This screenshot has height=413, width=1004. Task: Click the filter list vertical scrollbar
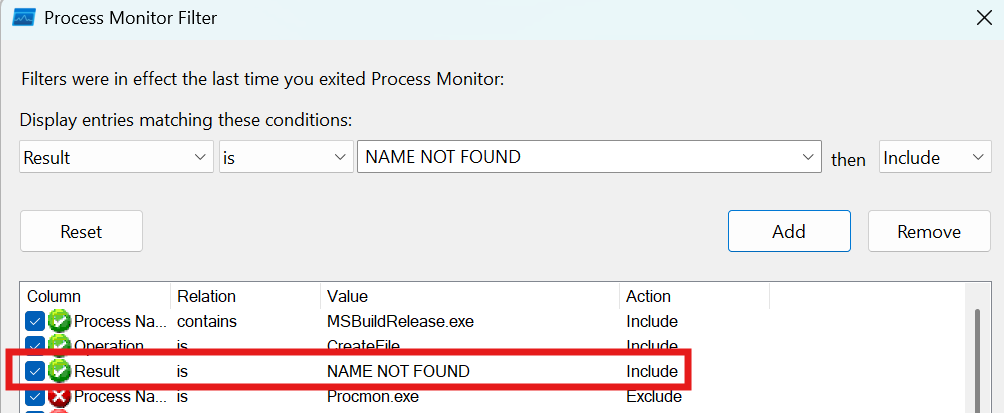coord(977,350)
